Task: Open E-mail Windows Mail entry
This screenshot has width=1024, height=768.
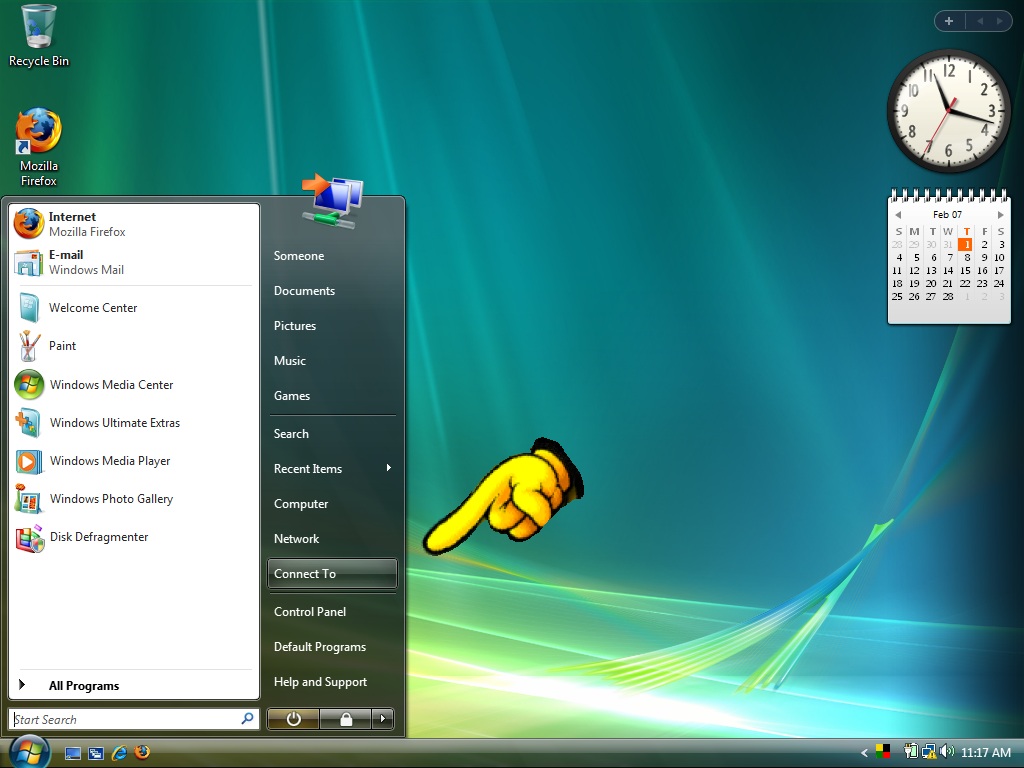Action: point(134,262)
